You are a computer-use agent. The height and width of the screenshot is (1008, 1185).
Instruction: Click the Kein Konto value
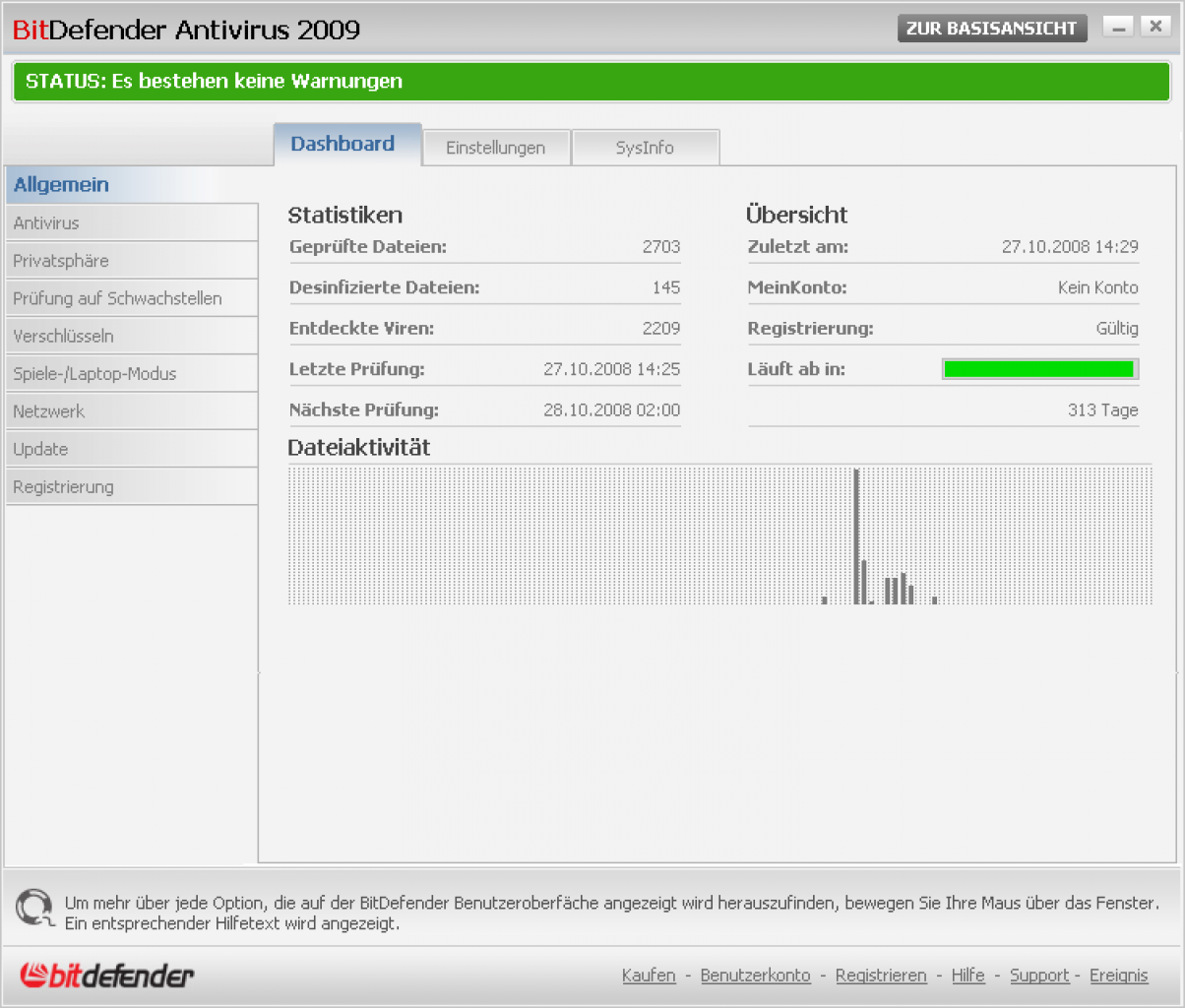point(1098,287)
